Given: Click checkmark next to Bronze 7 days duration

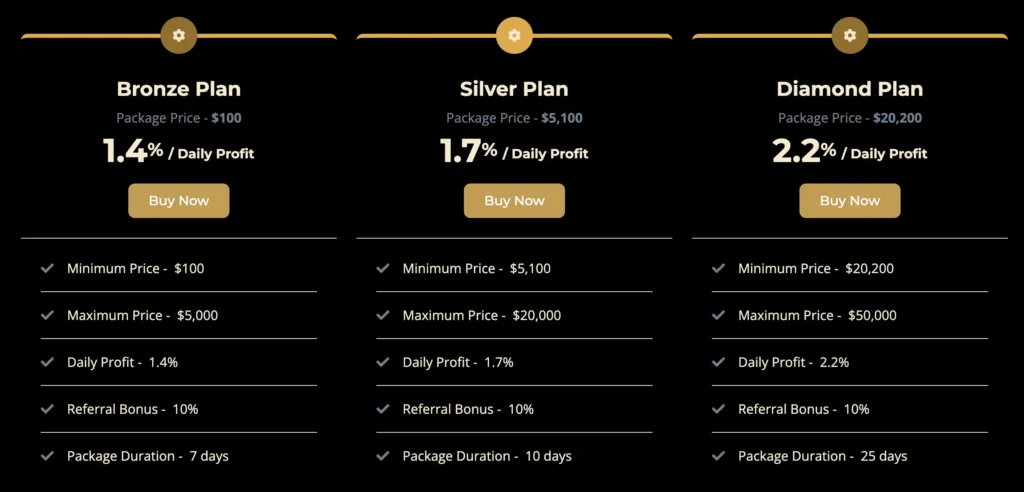Looking at the screenshot, I should coord(47,456).
